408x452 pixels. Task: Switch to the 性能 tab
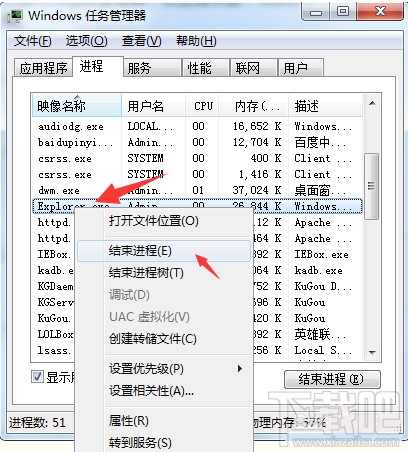point(206,68)
